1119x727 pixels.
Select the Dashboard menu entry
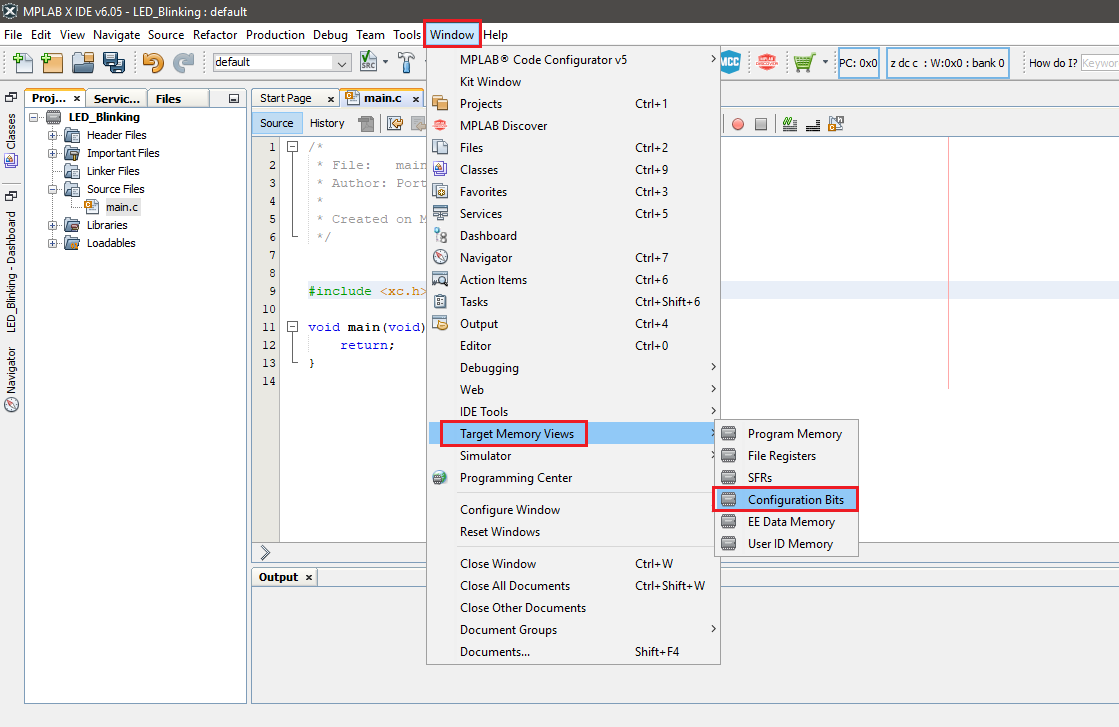[x=574, y=235]
